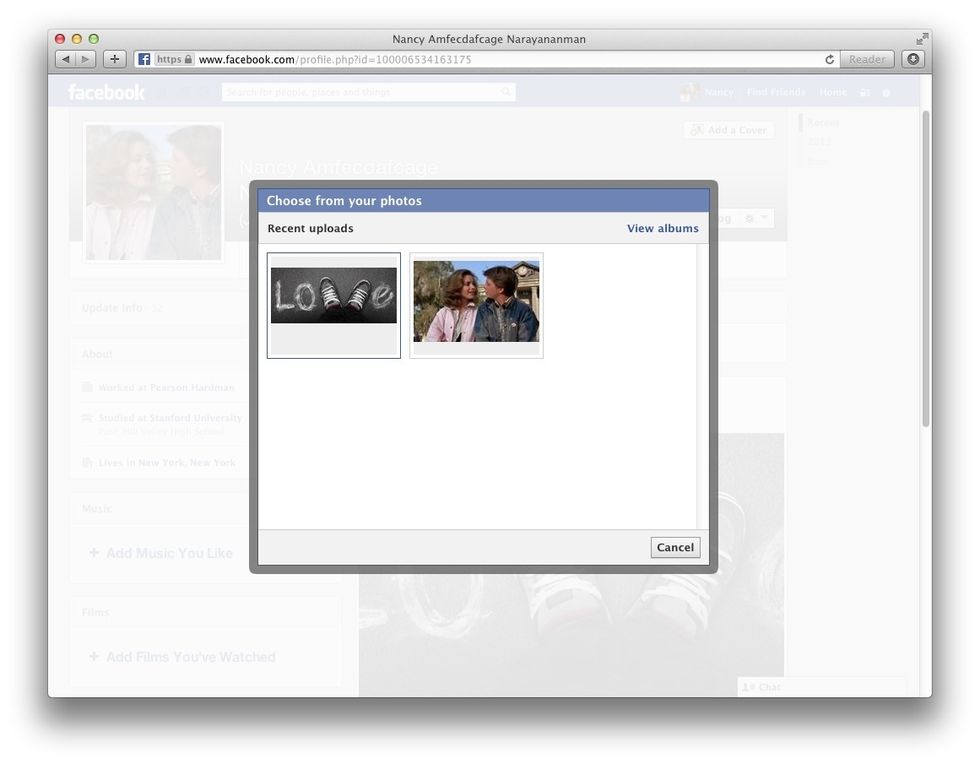Image resolution: width=980 pixels, height=764 pixels.
Task: Click the Add a Cover button
Action: point(729,130)
